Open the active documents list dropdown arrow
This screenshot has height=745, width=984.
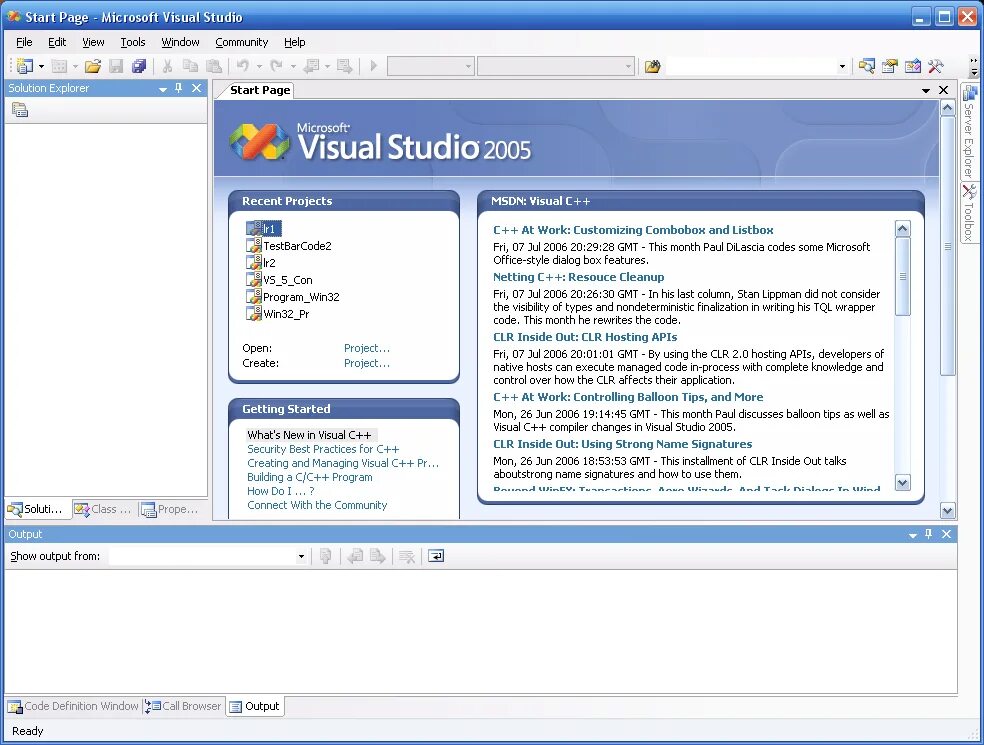point(926,91)
